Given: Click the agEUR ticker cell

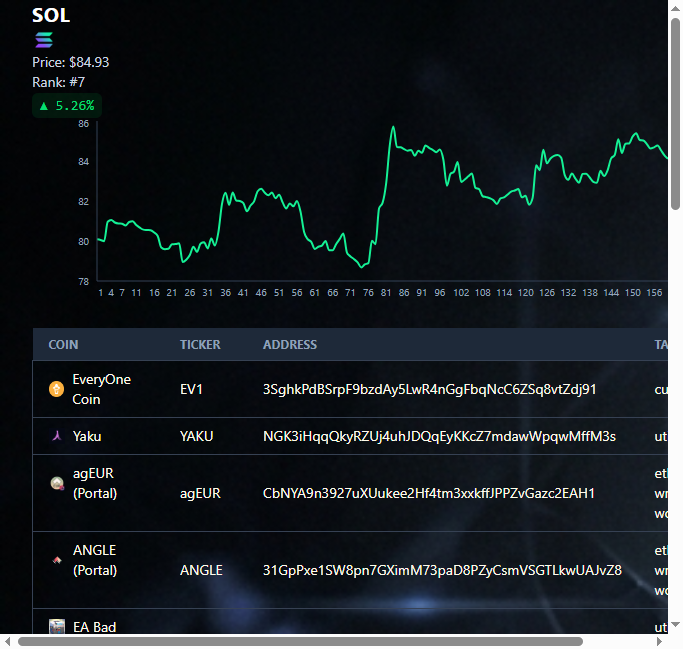Looking at the screenshot, I should click(200, 494).
